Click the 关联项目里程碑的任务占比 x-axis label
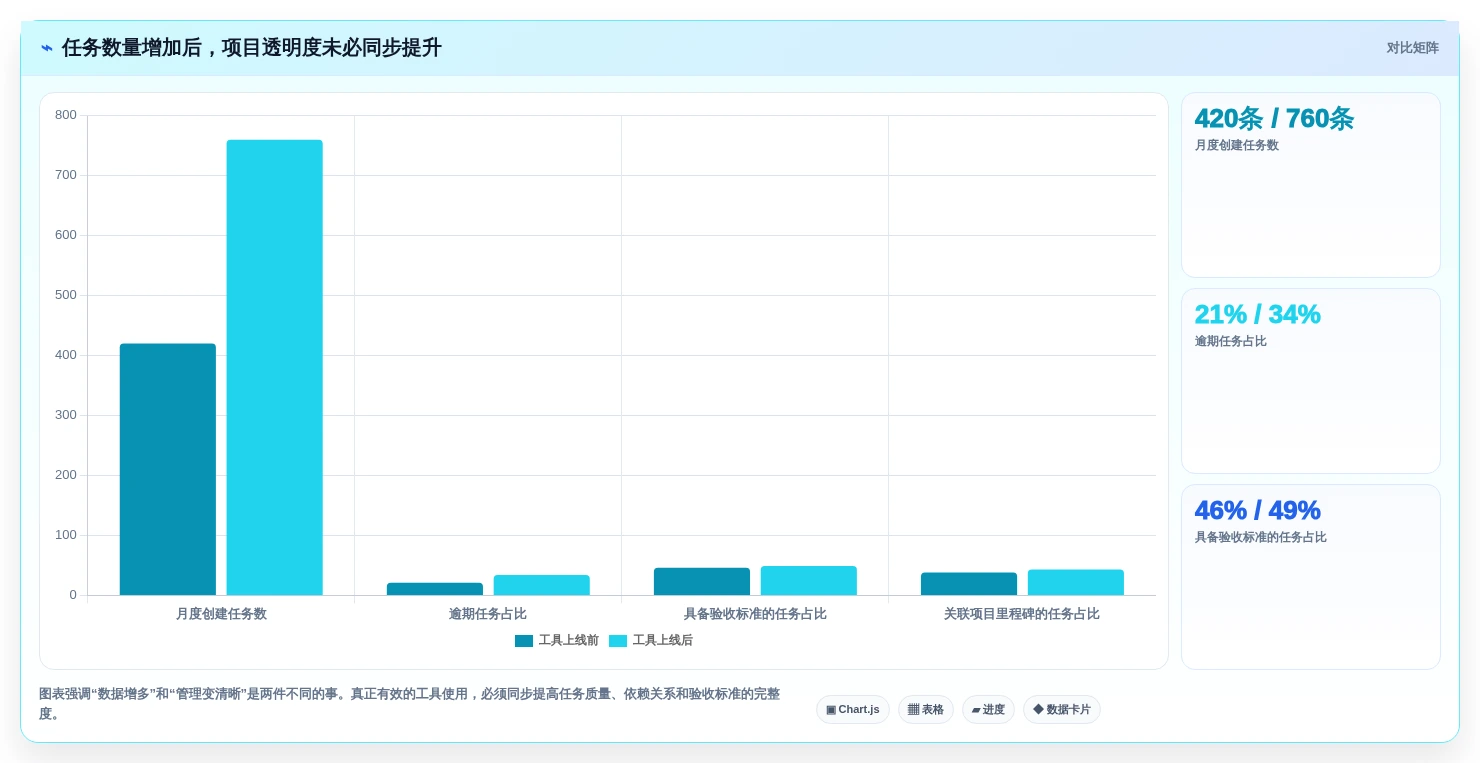1480x763 pixels. [x=1022, y=614]
